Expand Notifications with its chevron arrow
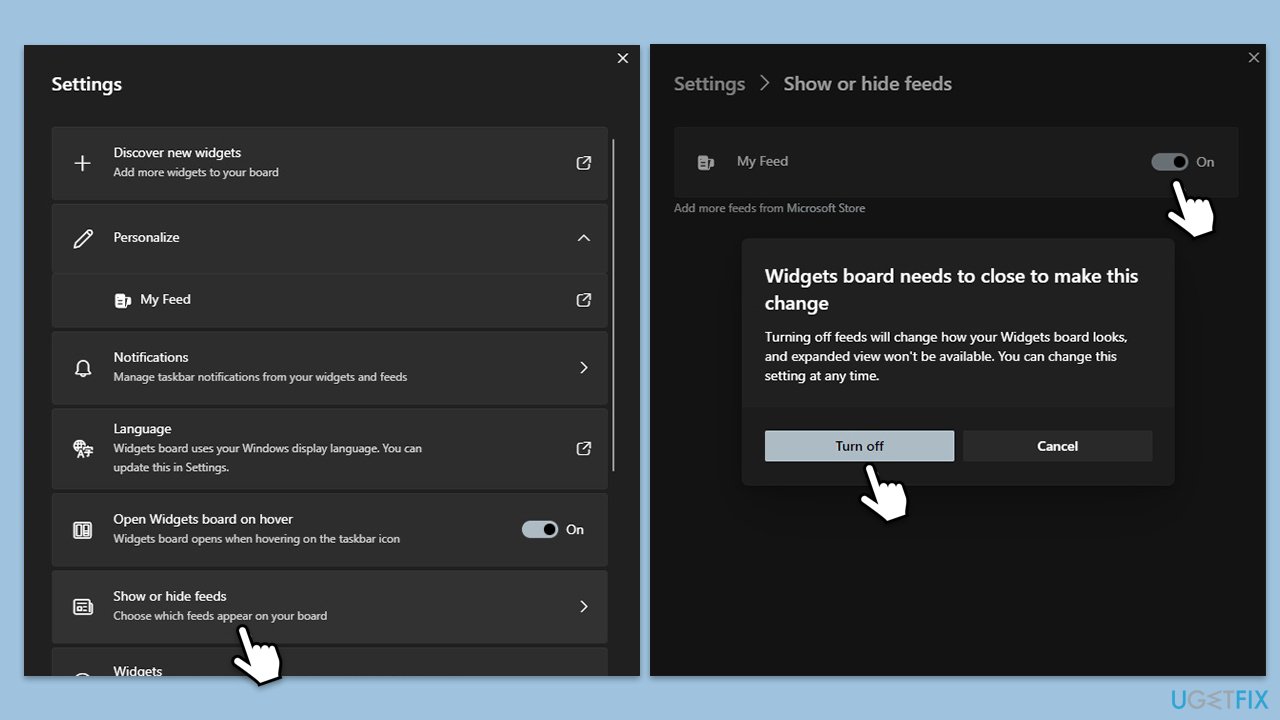 coord(584,367)
